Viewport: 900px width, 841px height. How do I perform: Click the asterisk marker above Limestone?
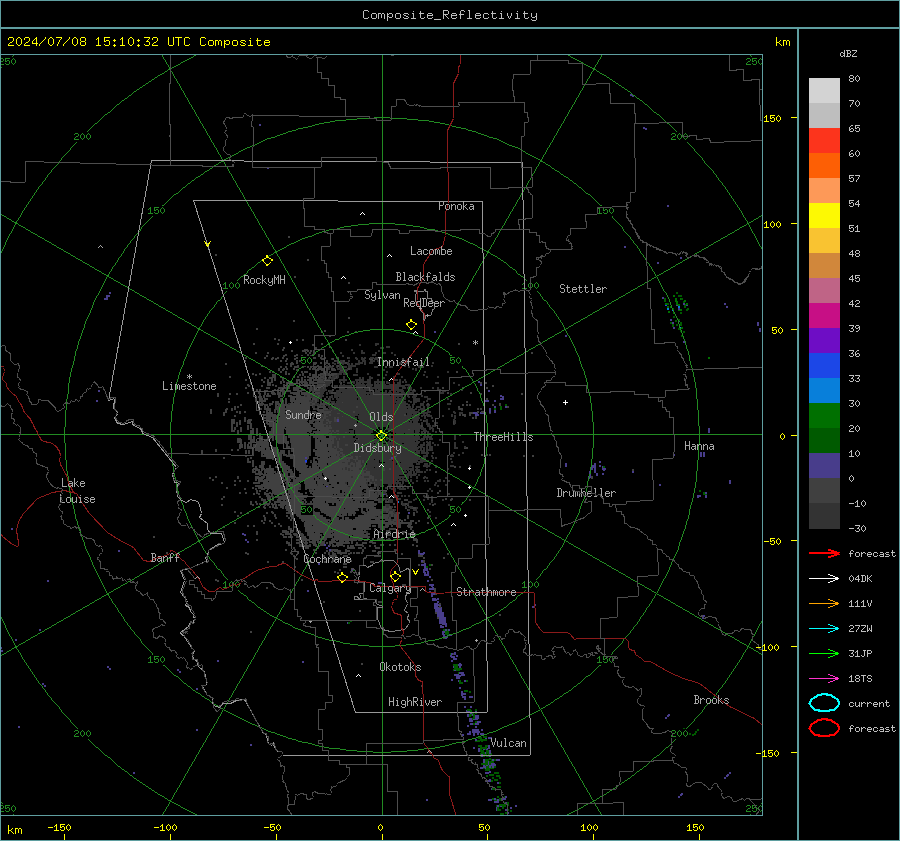click(189, 377)
